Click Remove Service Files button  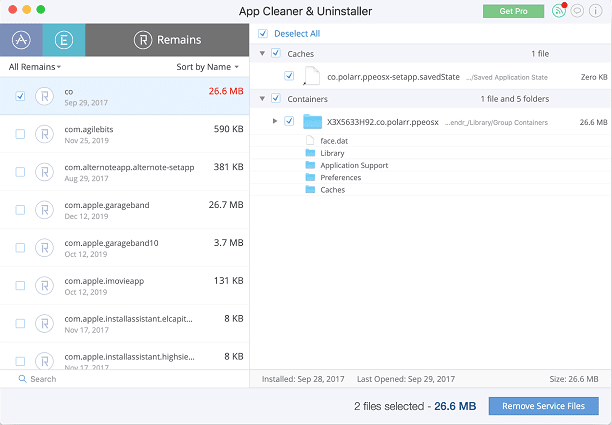(543, 406)
